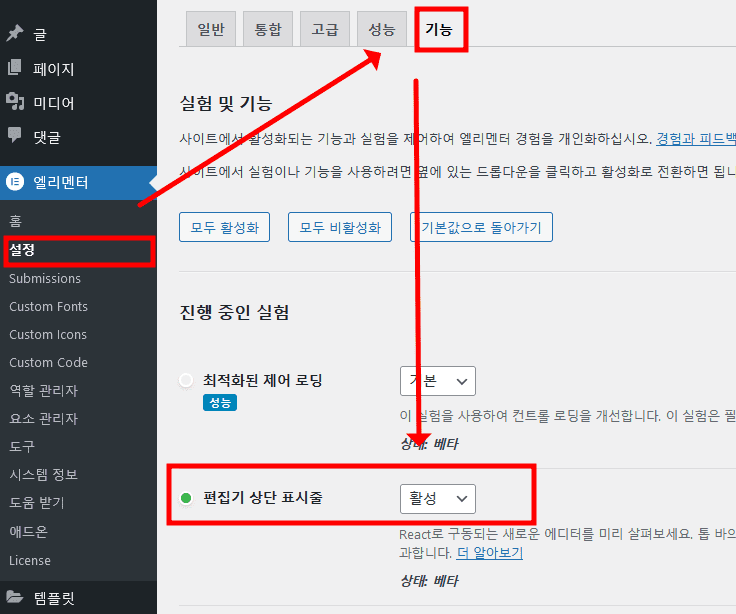Click the 모두 활성화 button
Viewport: 736px width, 614px height.
225,227
